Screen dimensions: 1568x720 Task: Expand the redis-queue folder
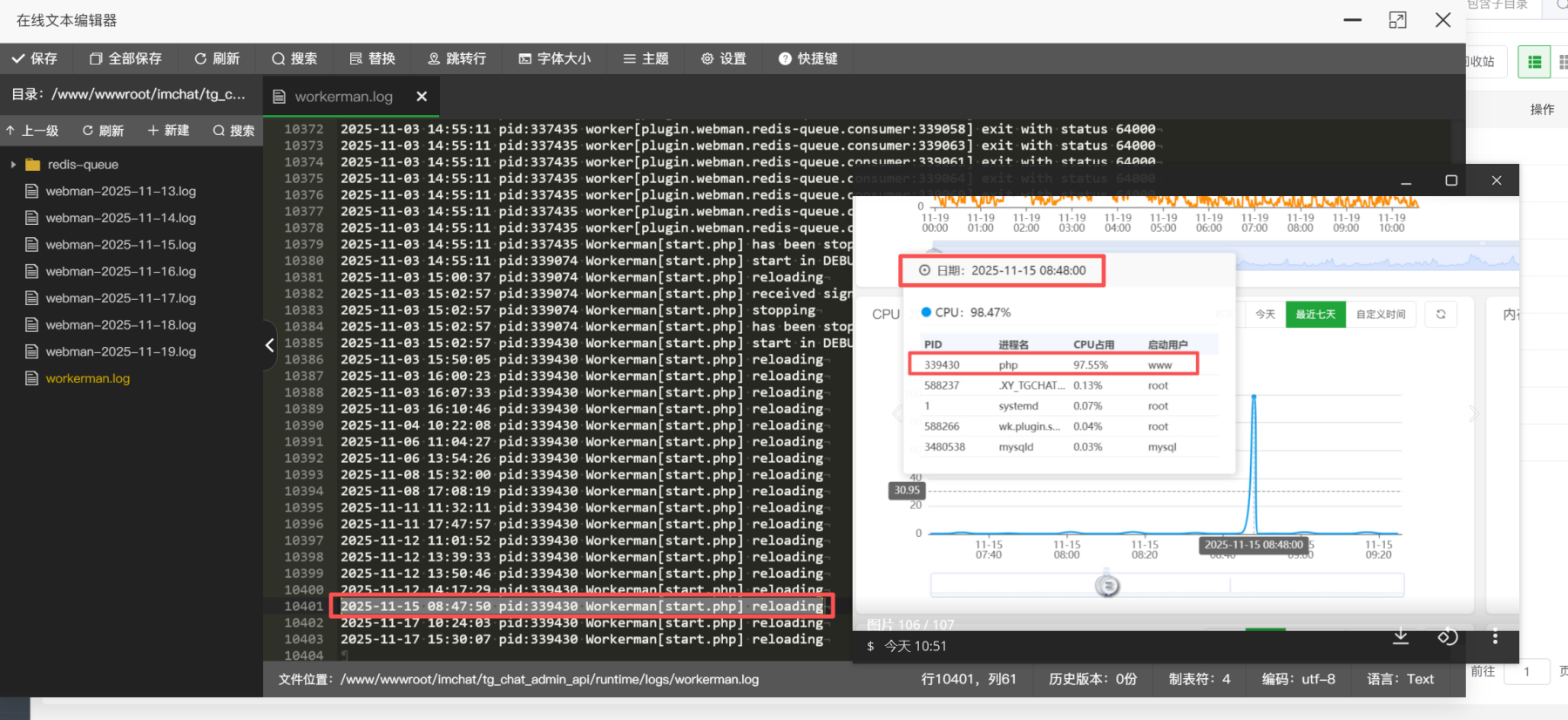[14, 165]
